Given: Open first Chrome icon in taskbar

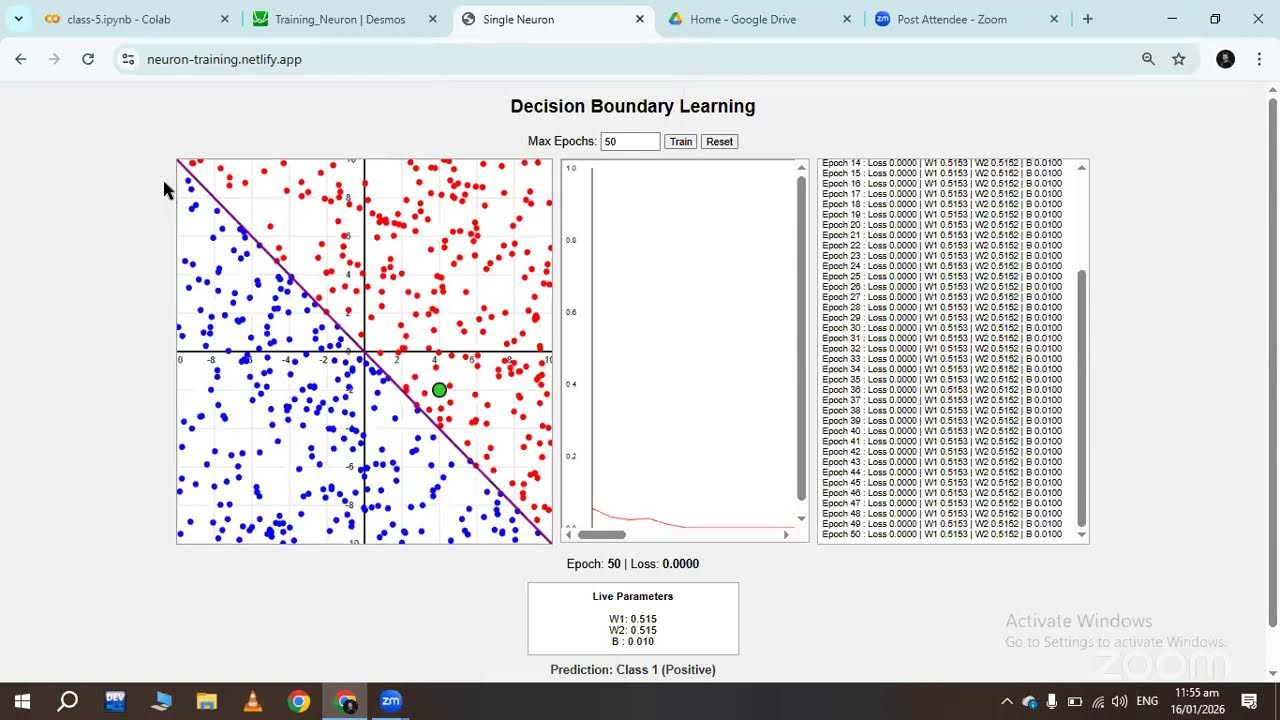Looking at the screenshot, I should pos(299,701).
